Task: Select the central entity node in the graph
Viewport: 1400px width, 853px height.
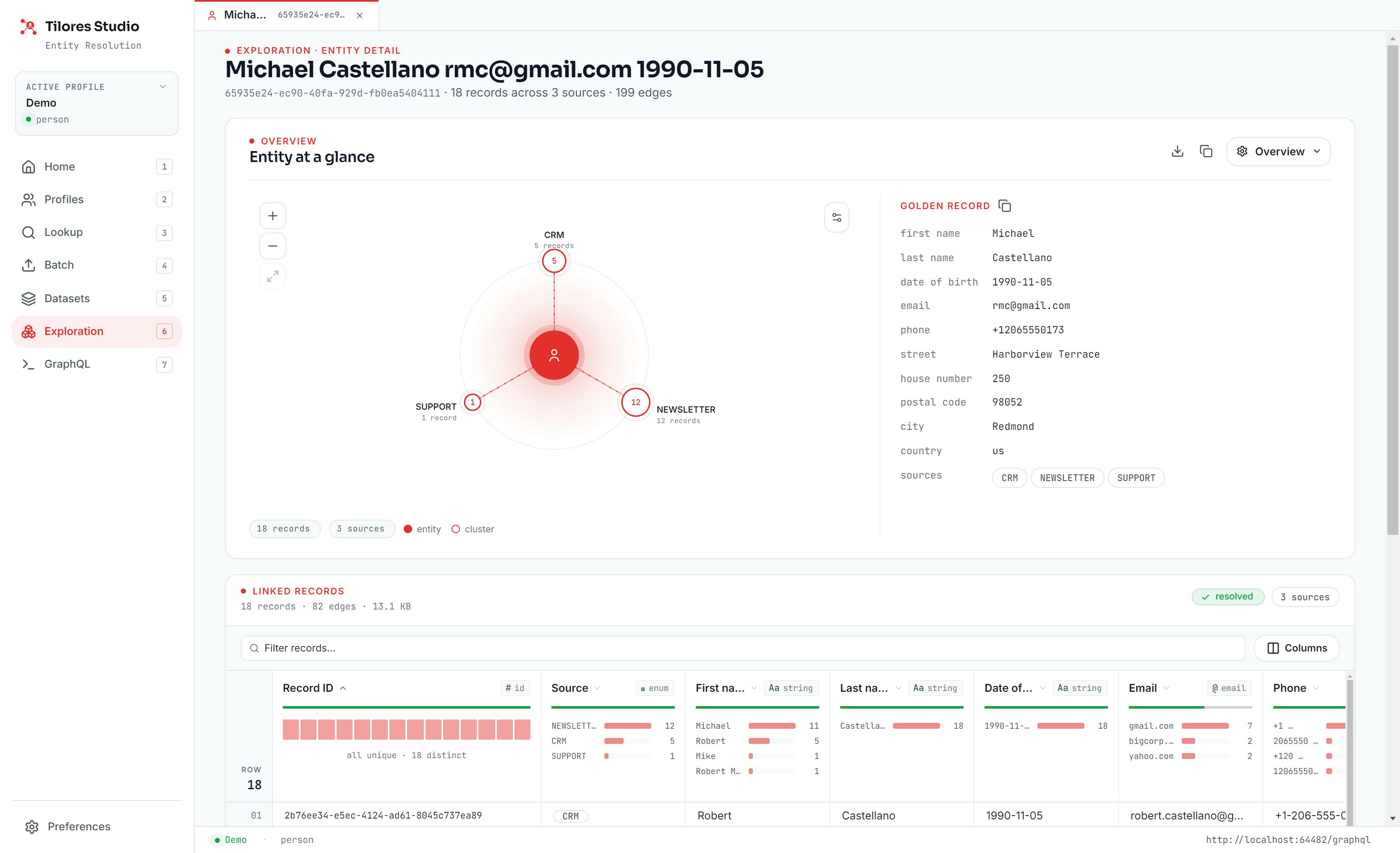Action: [554, 355]
